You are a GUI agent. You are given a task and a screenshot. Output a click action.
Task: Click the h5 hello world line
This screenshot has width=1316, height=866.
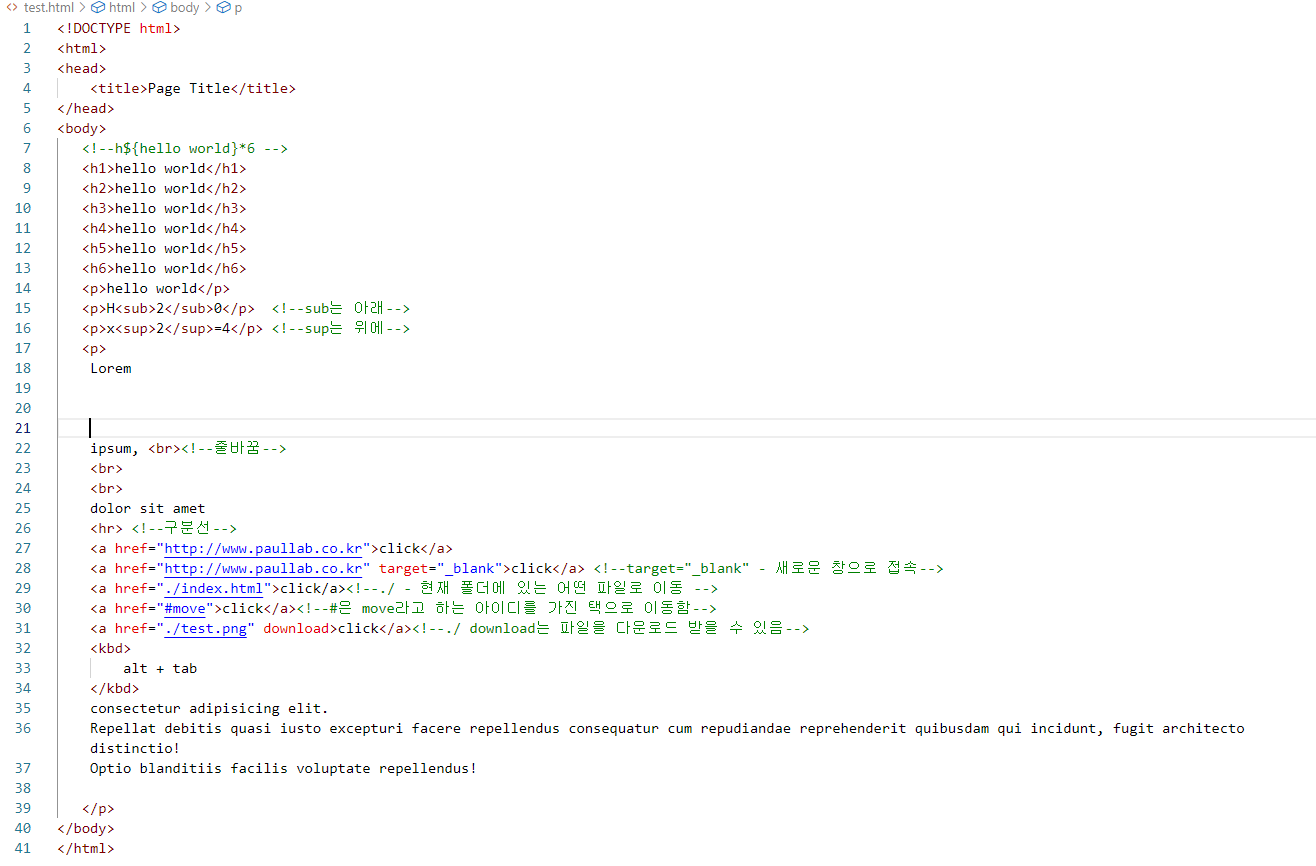pos(164,248)
